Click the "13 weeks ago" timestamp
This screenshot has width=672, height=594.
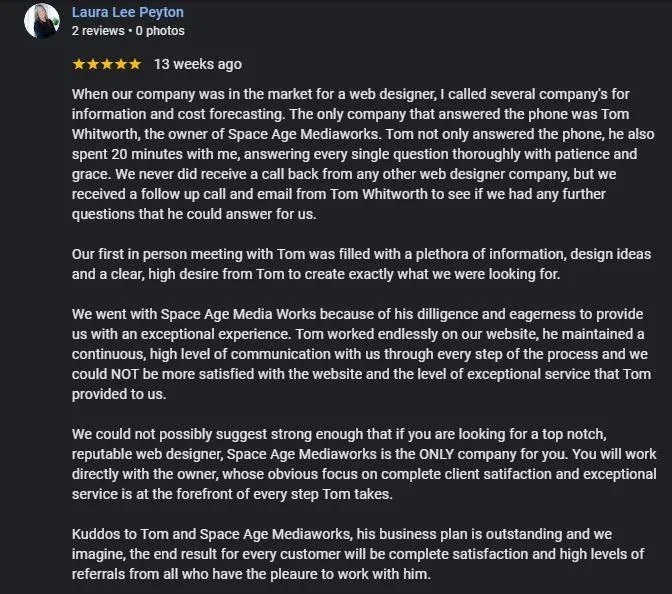pos(197,64)
